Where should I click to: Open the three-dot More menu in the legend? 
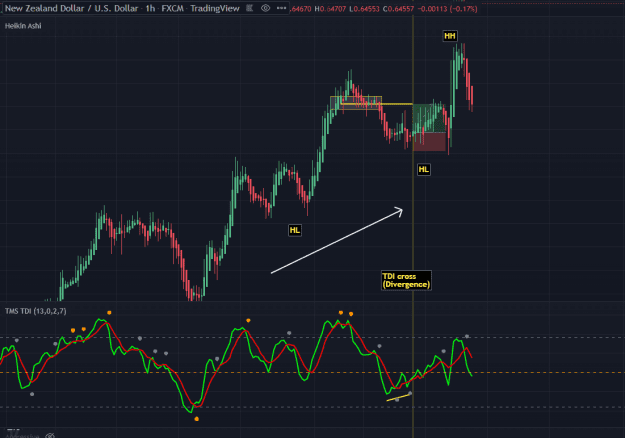(x=281, y=8)
